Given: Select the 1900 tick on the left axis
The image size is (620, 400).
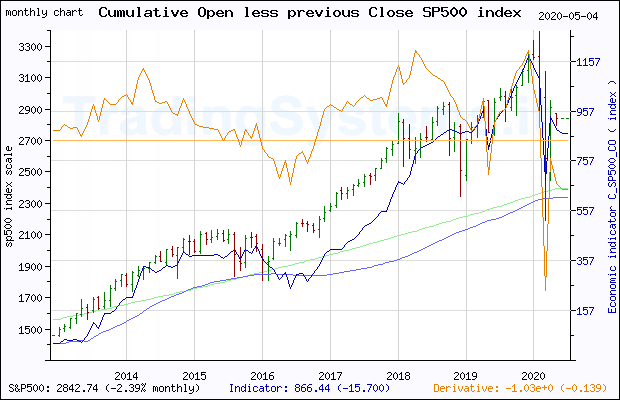Looking at the screenshot, I should tap(30, 267).
